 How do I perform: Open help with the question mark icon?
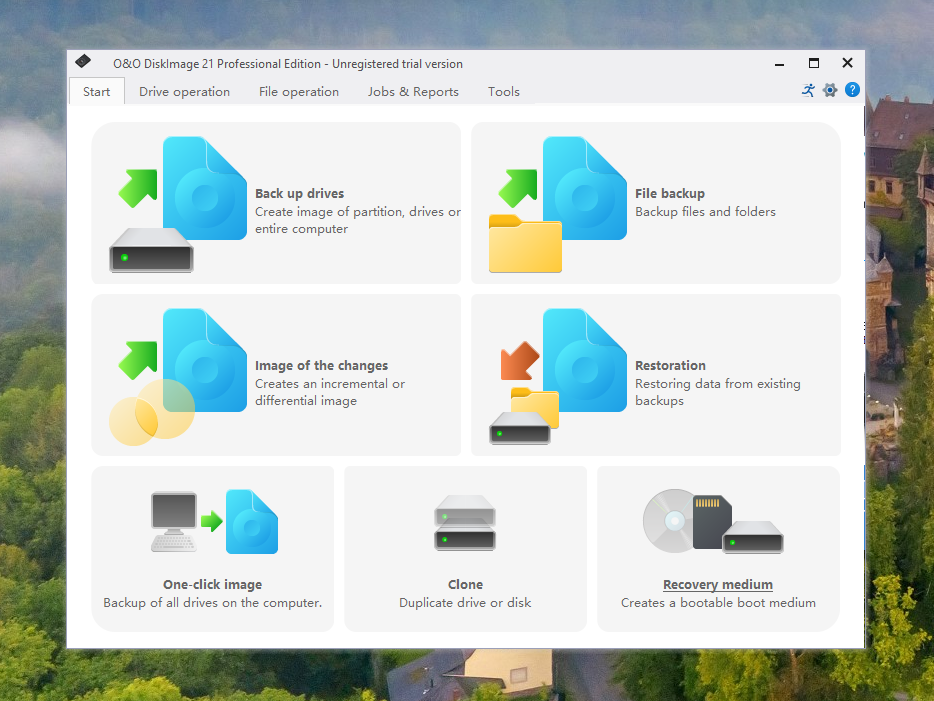[852, 90]
